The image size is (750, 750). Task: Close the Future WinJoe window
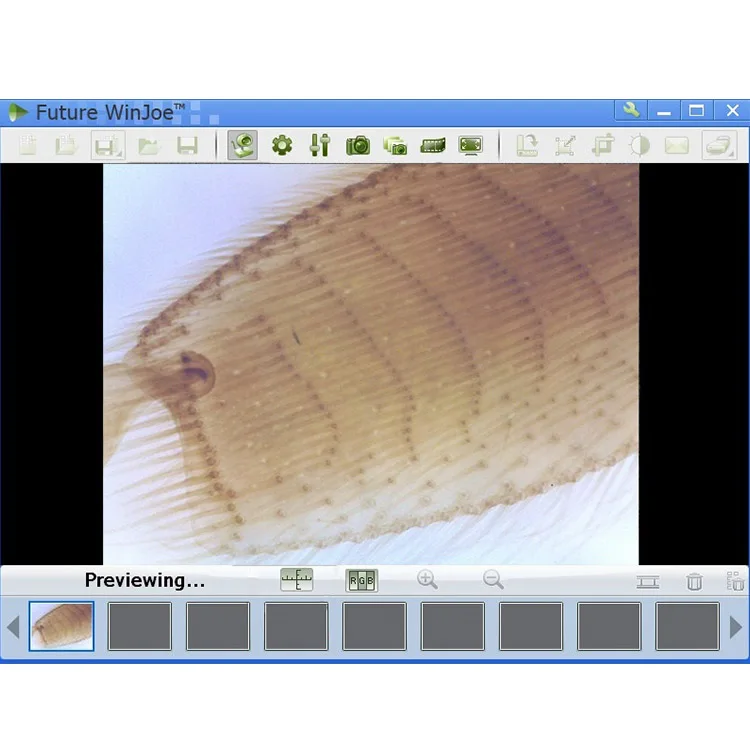[732, 111]
